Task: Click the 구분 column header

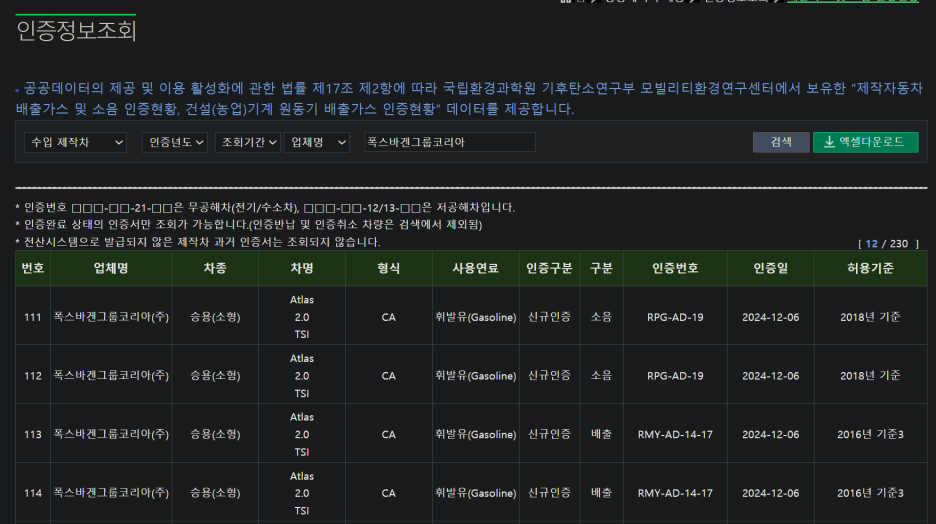Action: pyautogui.click(x=601, y=269)
